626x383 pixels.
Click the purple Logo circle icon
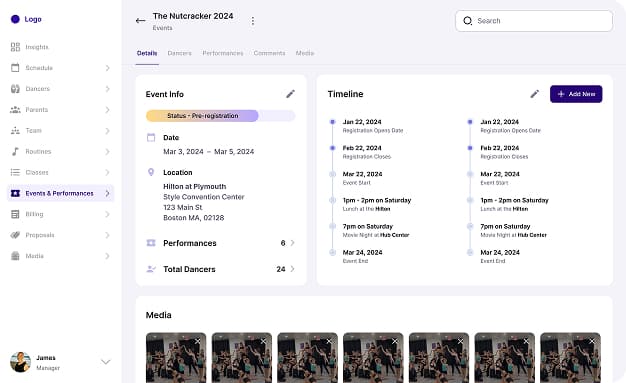tap(15, 19)
